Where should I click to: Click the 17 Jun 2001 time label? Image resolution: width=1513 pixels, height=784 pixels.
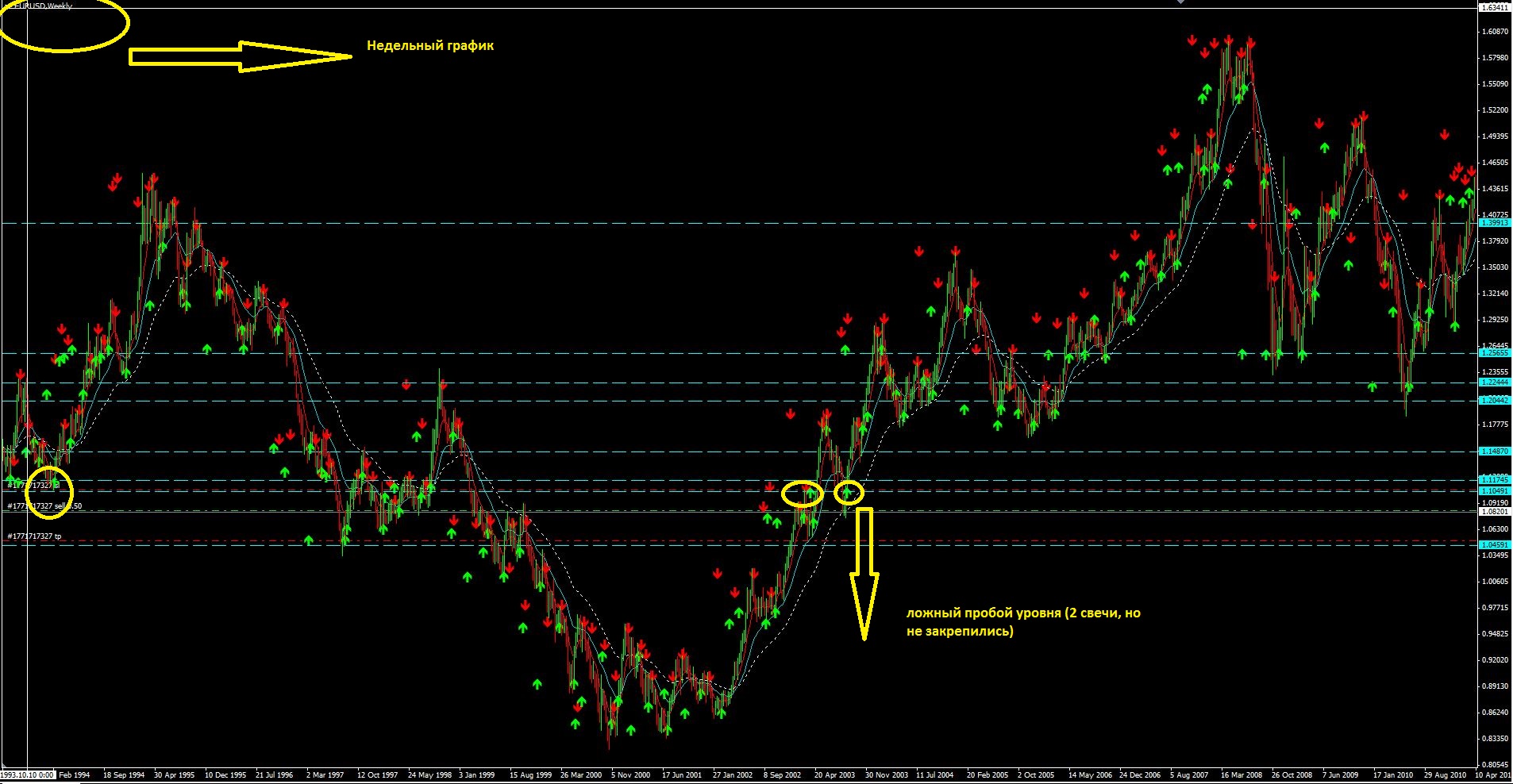coord(682,775)
